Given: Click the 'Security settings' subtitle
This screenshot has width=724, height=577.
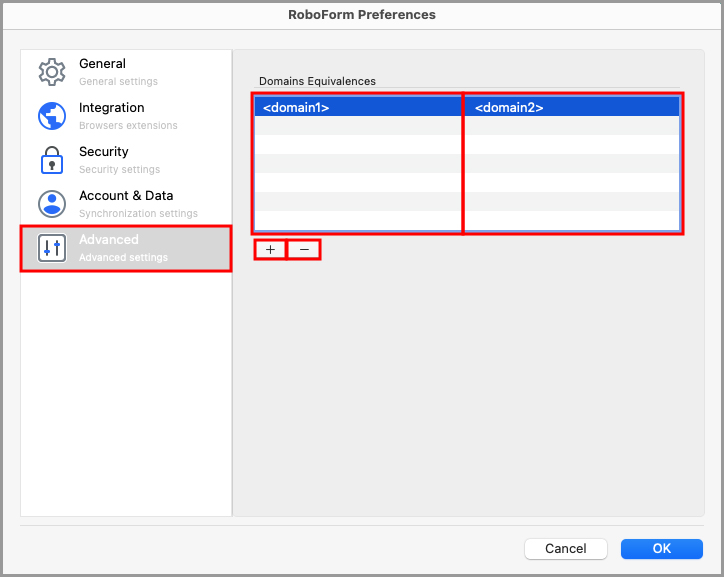Looking at the screenshot, I should coord(120,169).
